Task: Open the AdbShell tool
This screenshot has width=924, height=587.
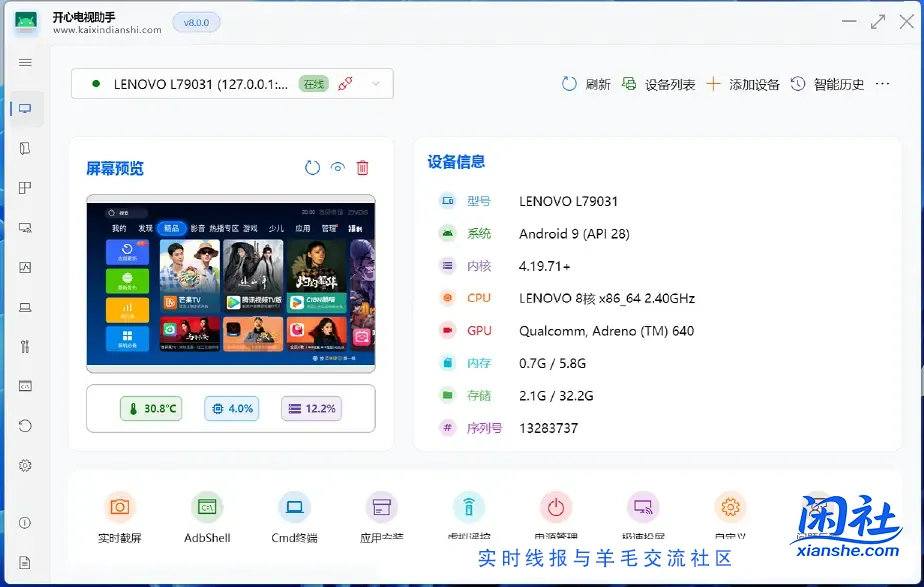Action: (x=207, y=508)
